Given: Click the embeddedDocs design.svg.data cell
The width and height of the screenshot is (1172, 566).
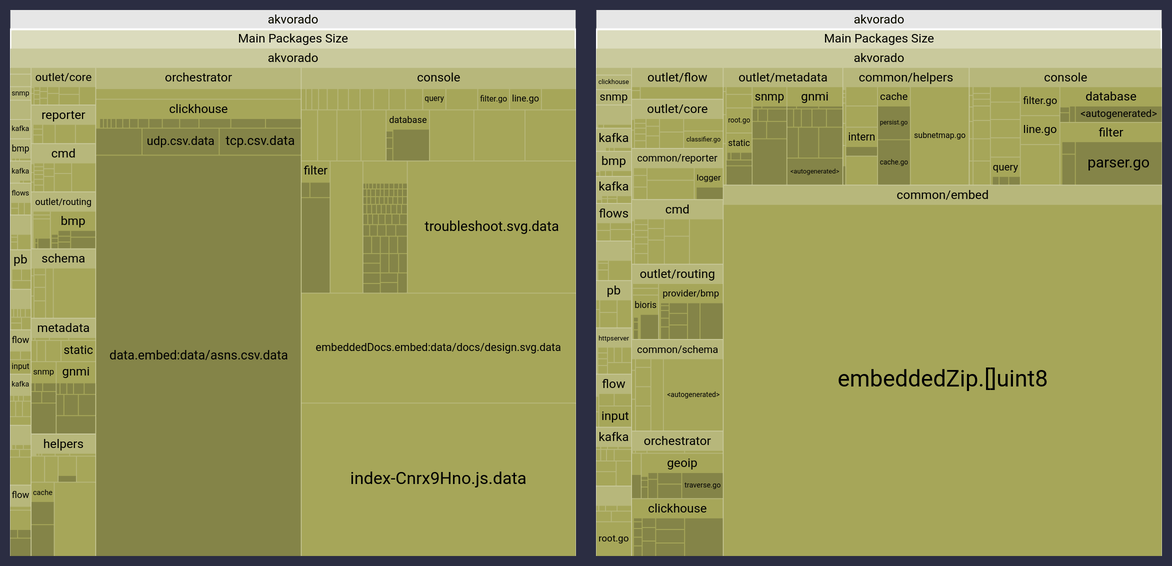Looking at the screenshot, I should click(438, 348).
